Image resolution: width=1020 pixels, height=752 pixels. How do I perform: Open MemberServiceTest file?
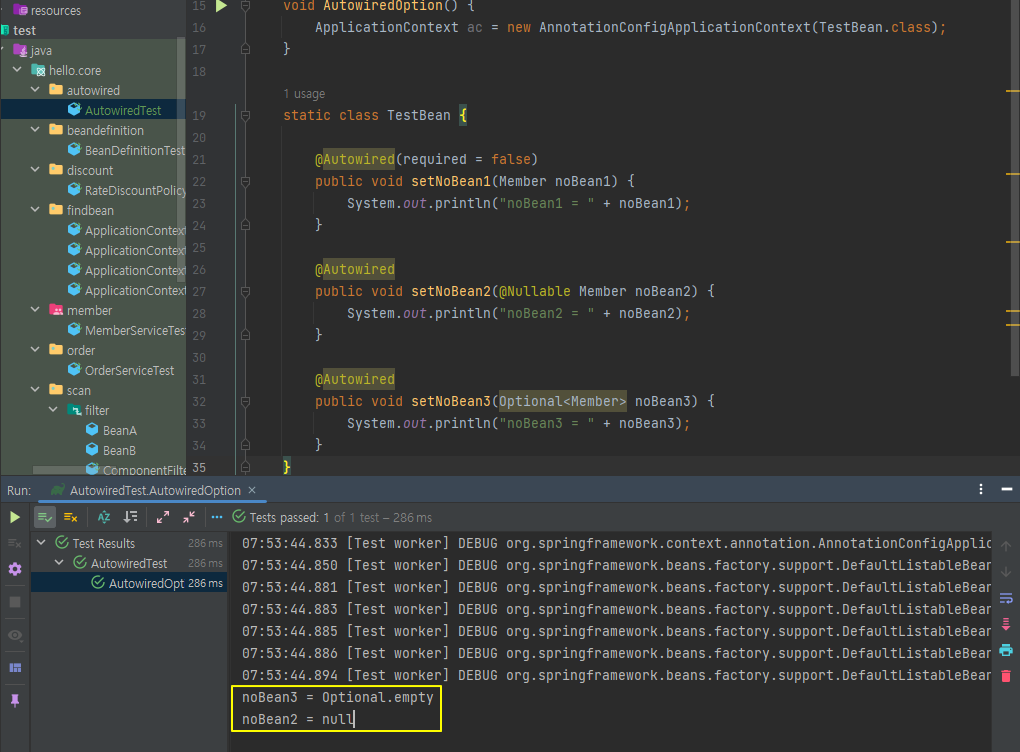[x=127, y=330]
